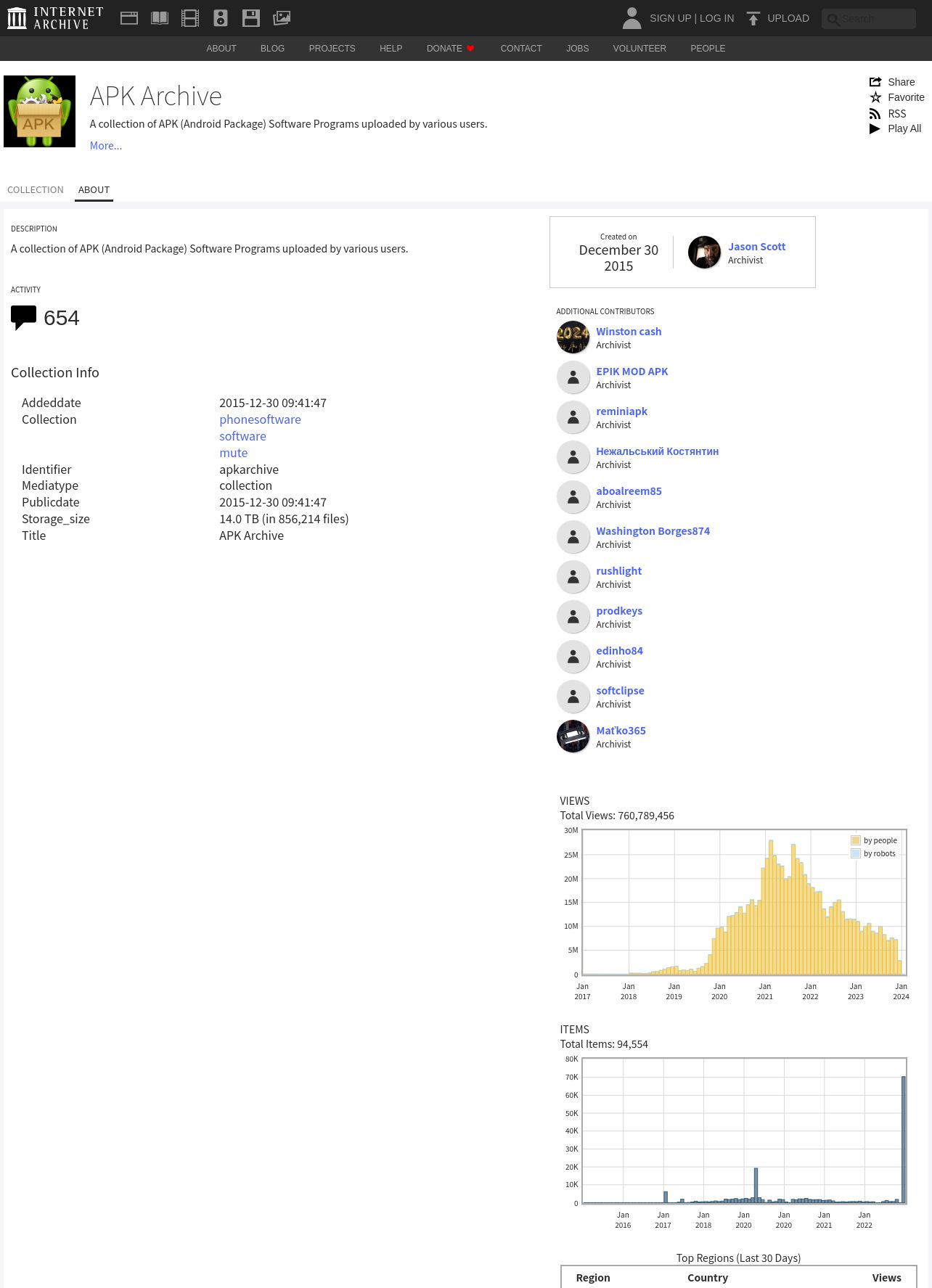Open the PROJECTS menu item
Image resolution: width=932 pixels, height=1288 pixels.
point(332,49)
